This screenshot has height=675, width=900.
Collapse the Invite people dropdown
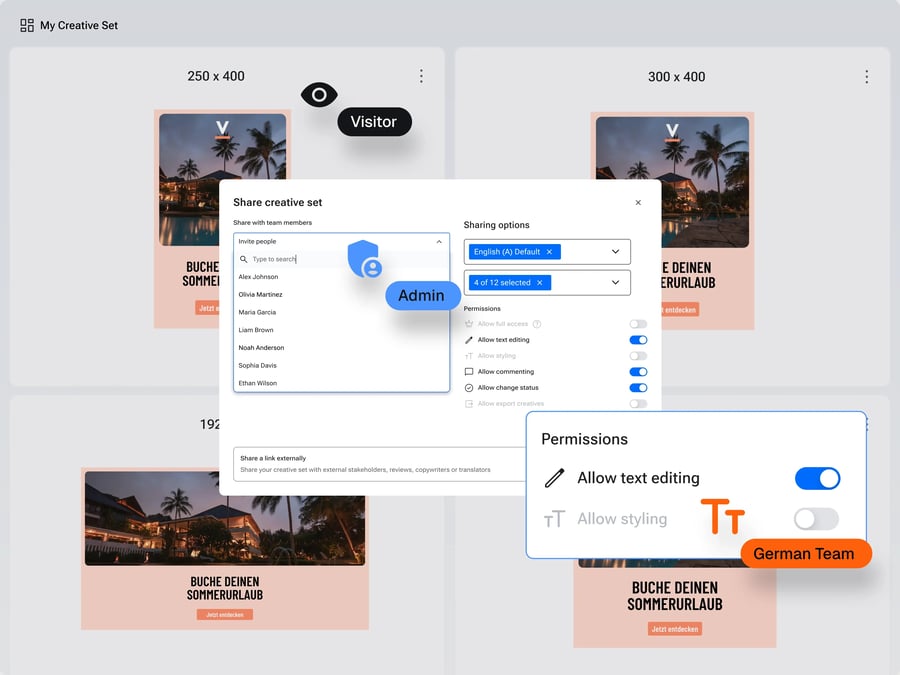click(x=438, y=242)
